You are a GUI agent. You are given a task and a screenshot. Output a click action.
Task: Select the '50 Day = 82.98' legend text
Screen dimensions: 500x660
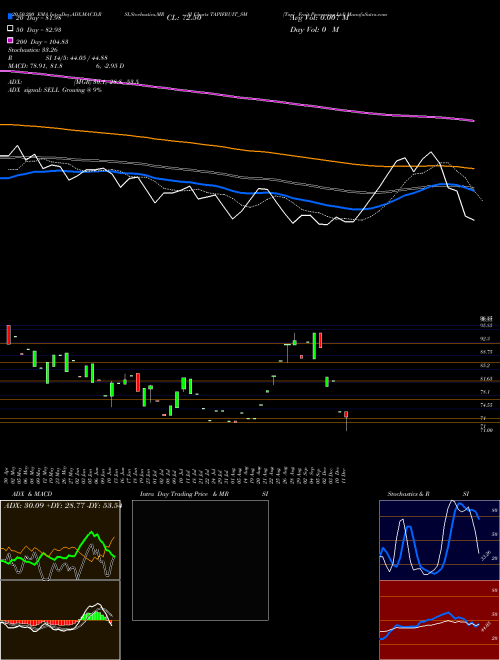click(38, 30)
